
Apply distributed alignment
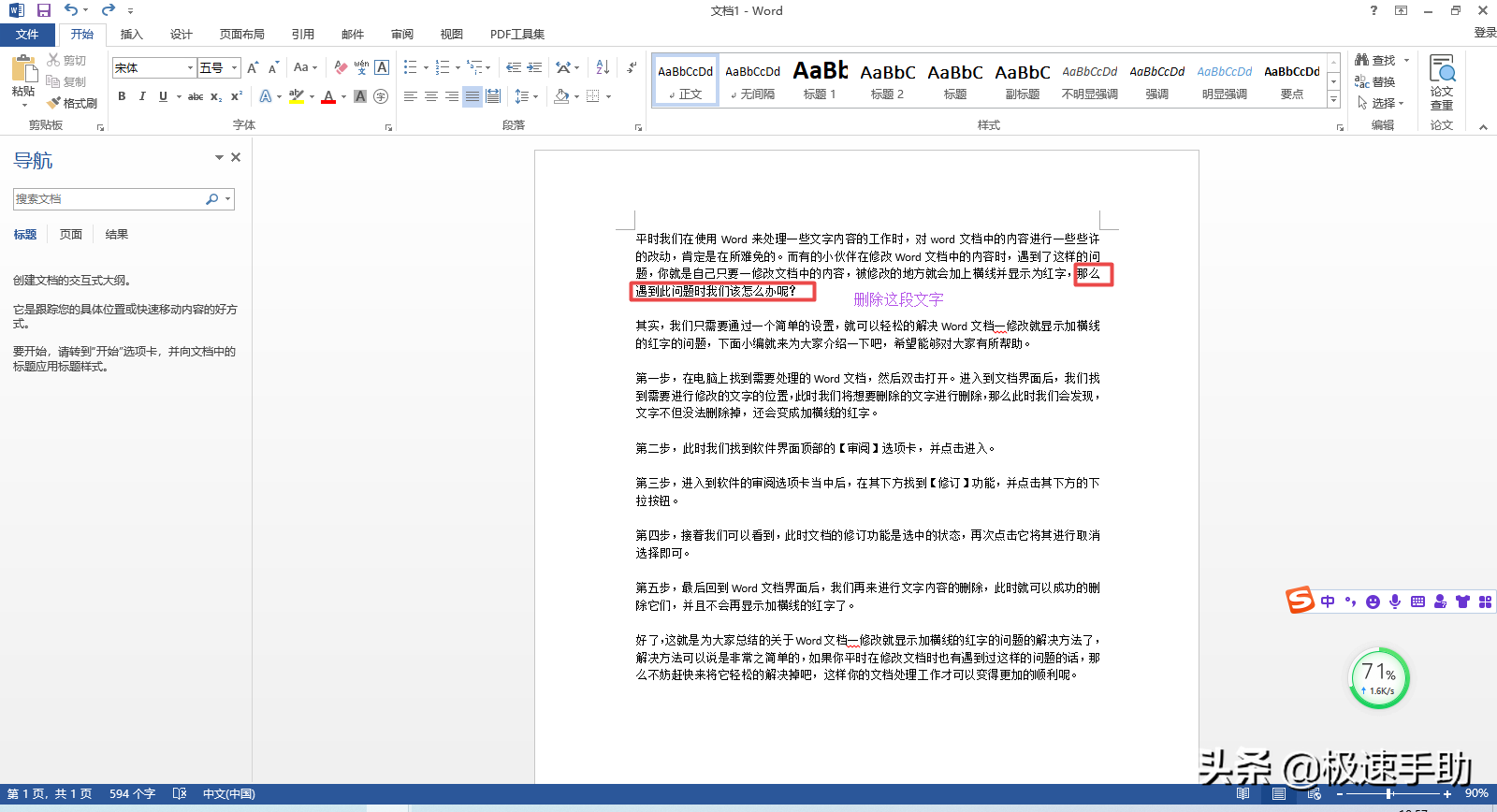[493, 96]
